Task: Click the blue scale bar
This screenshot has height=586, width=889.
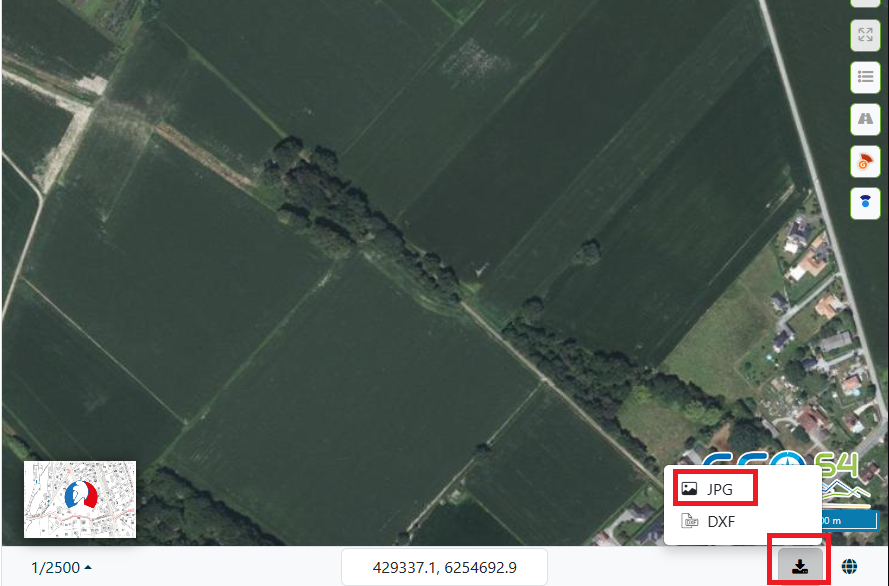Action: pyautogui.click(x=848, y=520)
